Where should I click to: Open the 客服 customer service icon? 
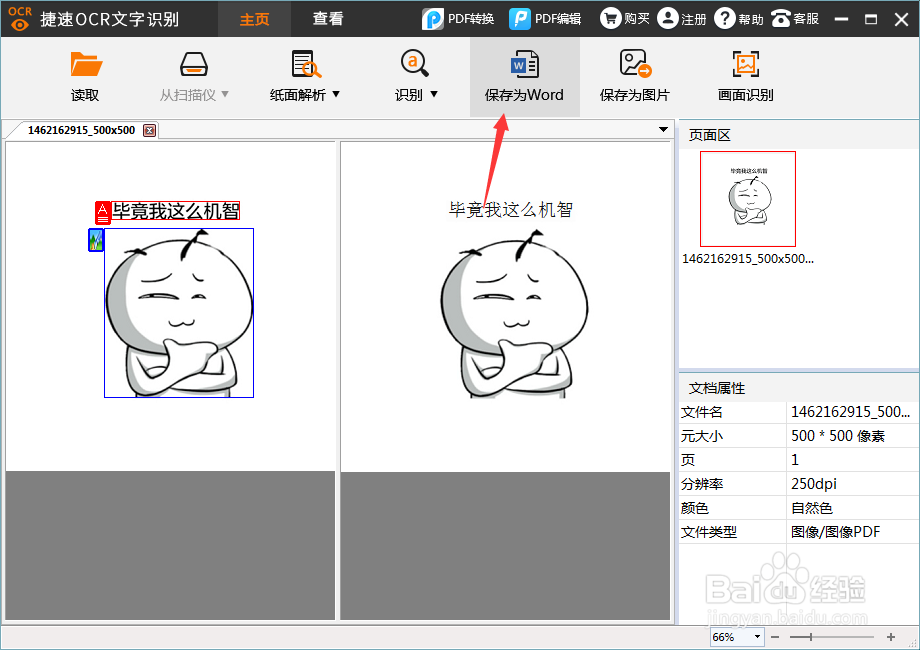(781, 18)
